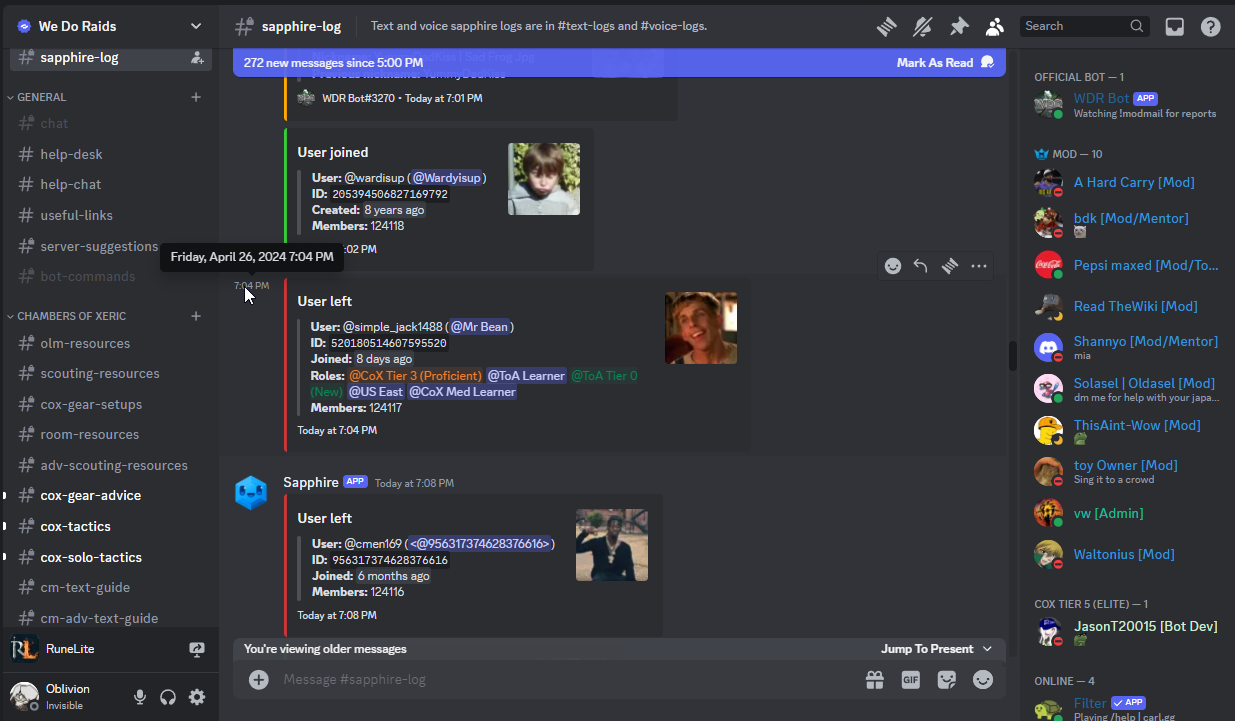Hide the member list
1235x721 pixels.
tap(995, 27)
